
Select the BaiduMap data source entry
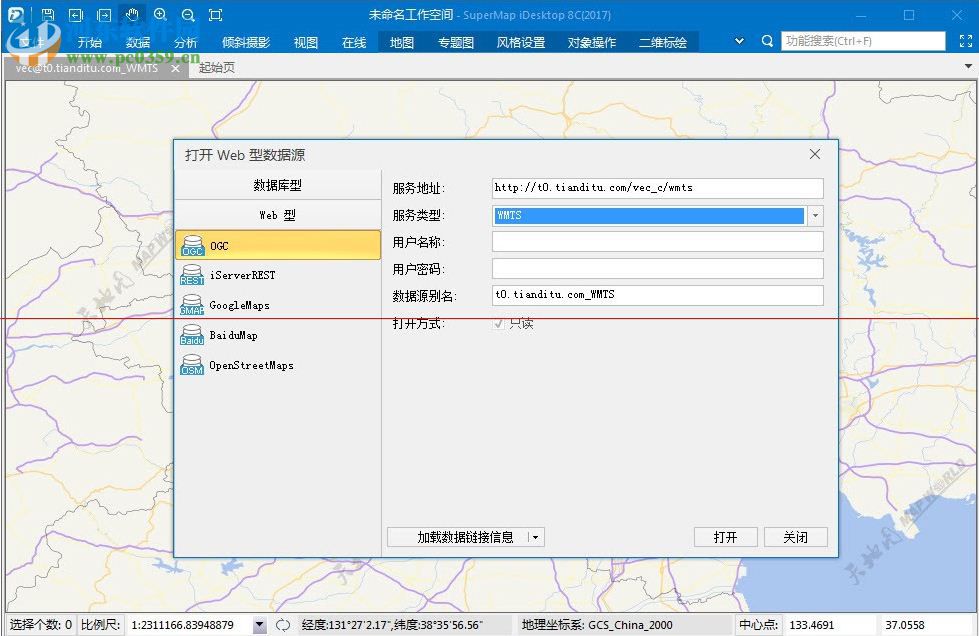(x=192, y=335)
